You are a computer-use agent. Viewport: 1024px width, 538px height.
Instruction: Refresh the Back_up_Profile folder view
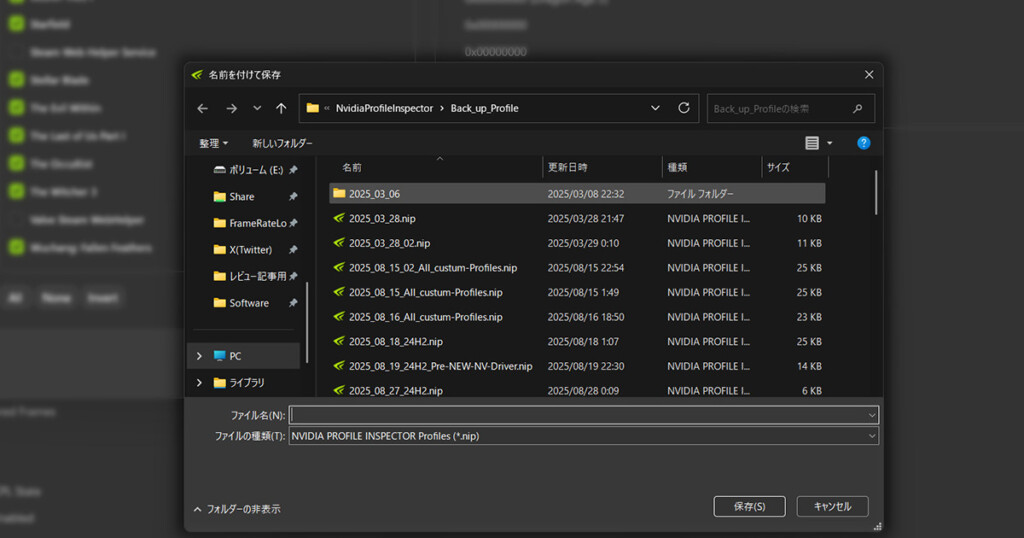point(684,108)
